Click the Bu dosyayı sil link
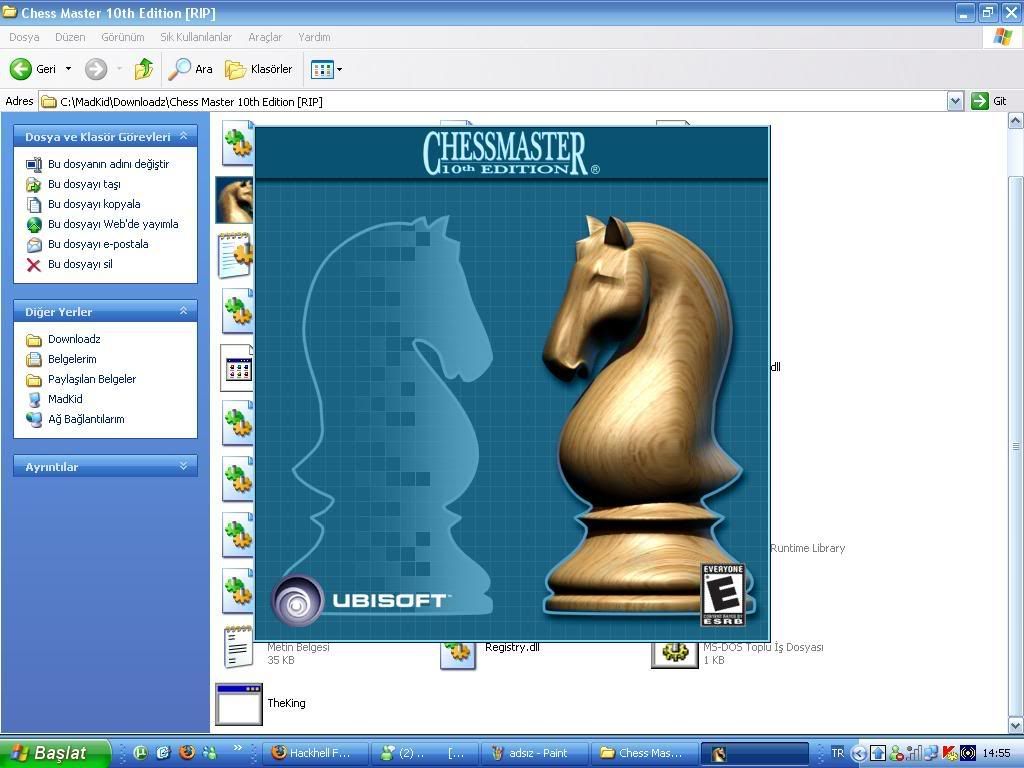Image resolution: width=1024 pixels, height=768 pixels. click(x=80, y=264)
